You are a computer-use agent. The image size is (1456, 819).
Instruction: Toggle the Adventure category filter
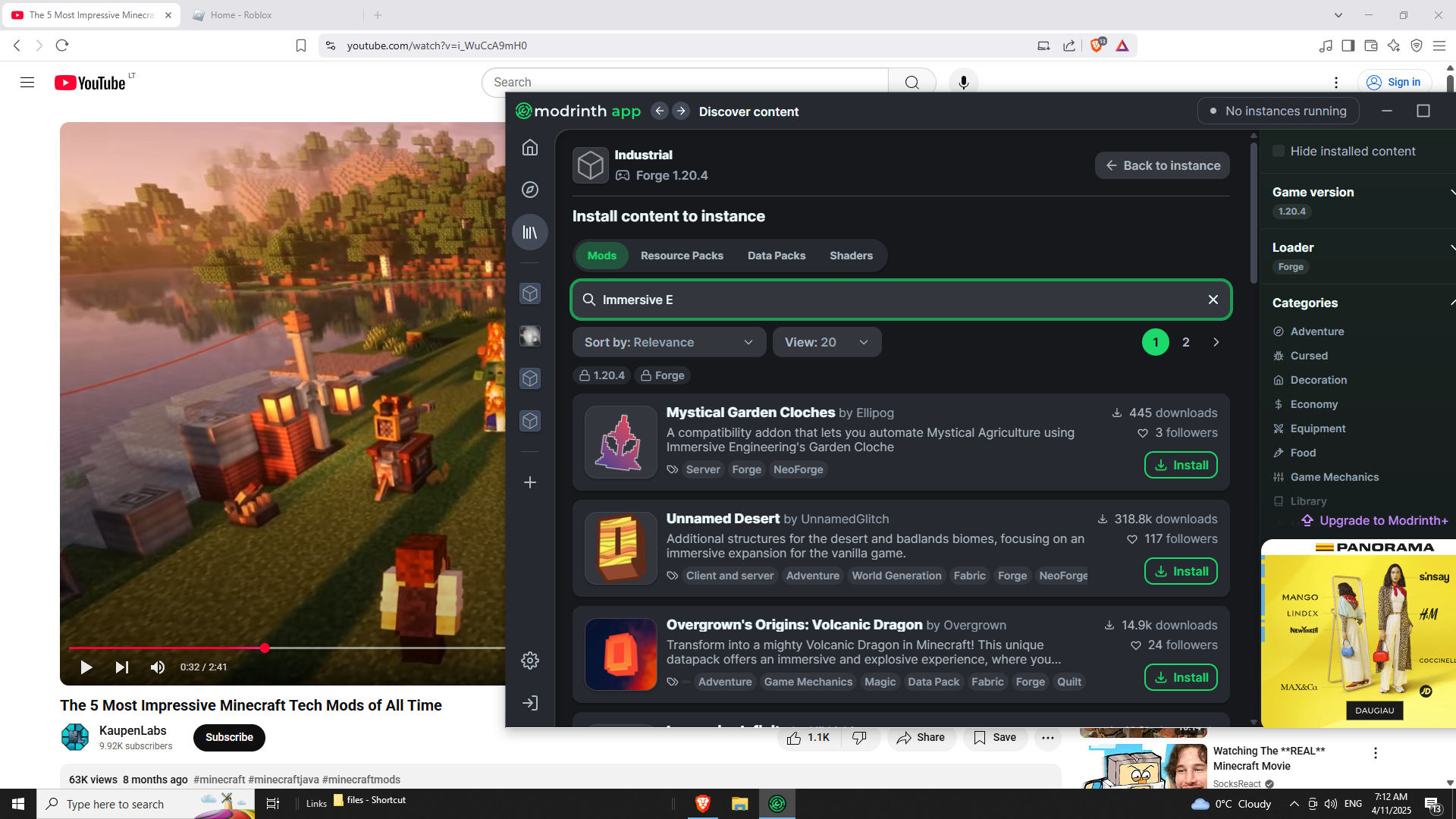tap(1316, 331)
